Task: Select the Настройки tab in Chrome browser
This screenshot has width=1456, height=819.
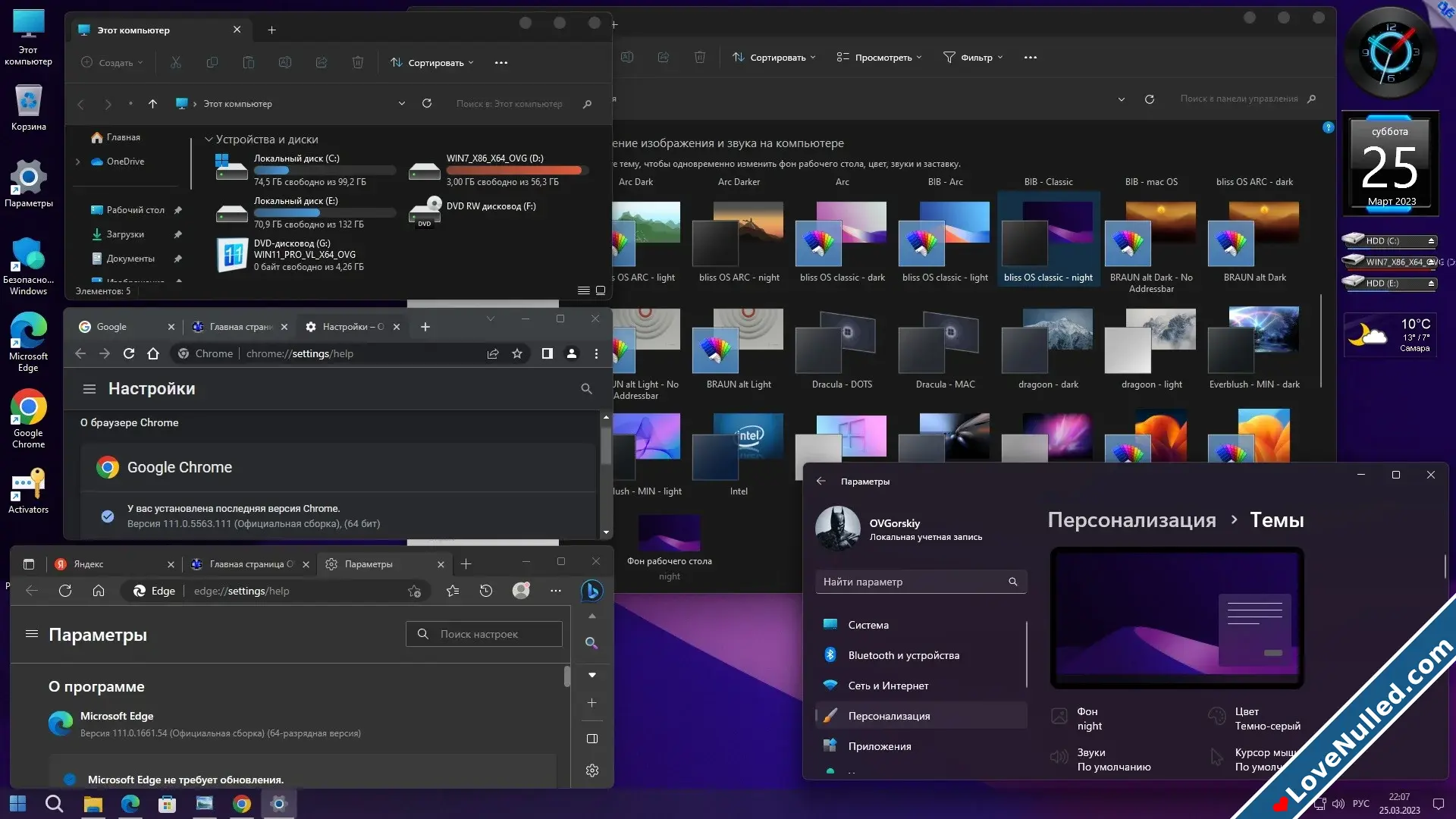Action: (x=352, y=326)
